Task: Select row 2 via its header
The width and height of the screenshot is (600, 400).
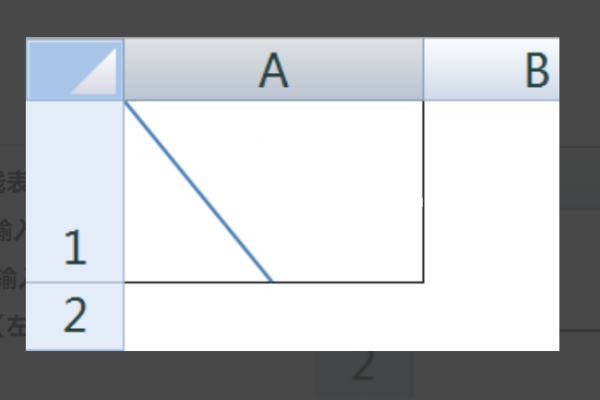Action: click(x=75, y=317)
